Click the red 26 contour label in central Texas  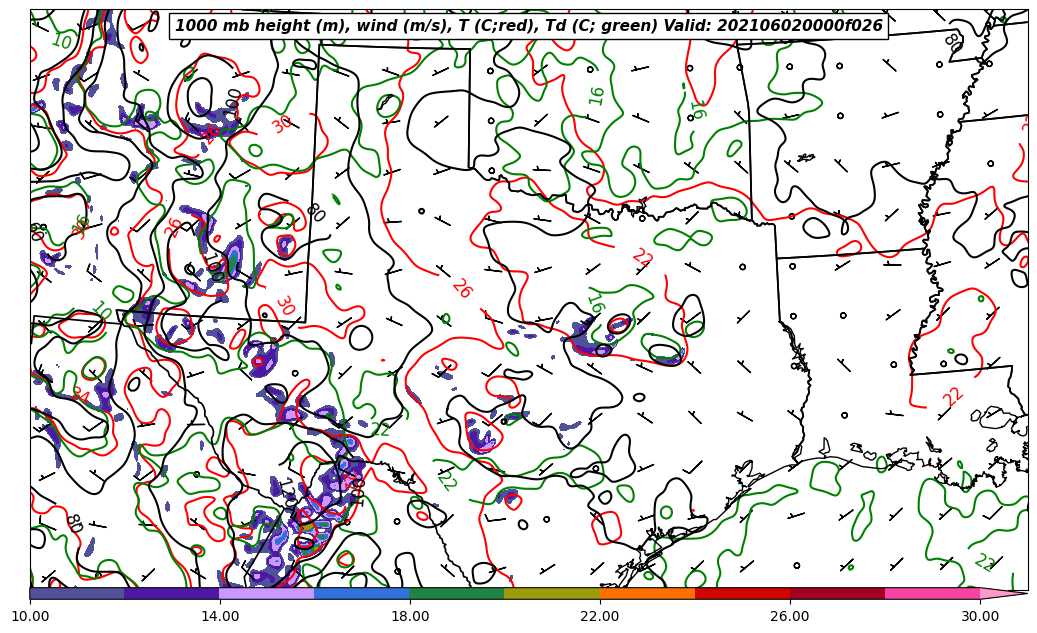pyautogui.click(x=462, y=287)
